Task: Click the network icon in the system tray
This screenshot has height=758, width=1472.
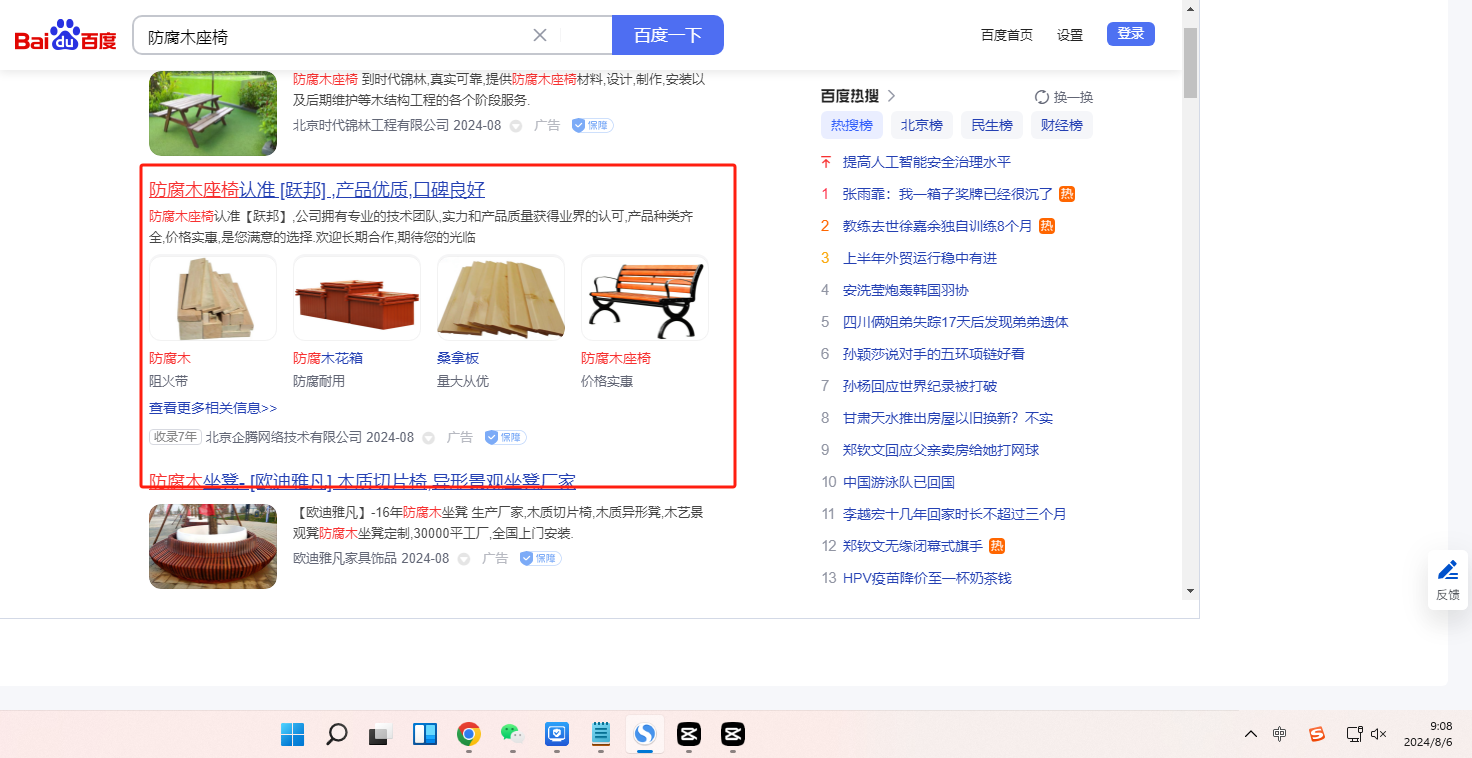Action: (x=1354, y=734)
